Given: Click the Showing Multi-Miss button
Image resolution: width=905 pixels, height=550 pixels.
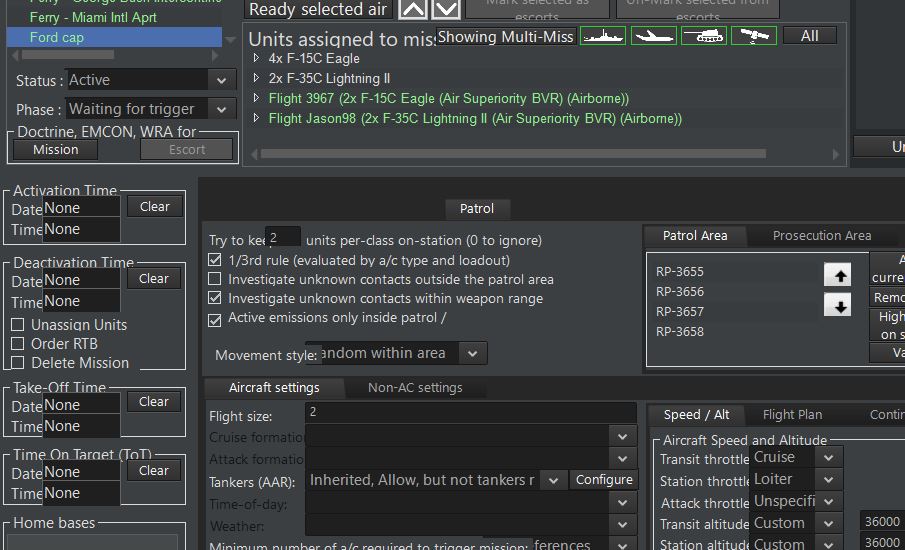Looking at the screenshot, I should click(506, 36).
